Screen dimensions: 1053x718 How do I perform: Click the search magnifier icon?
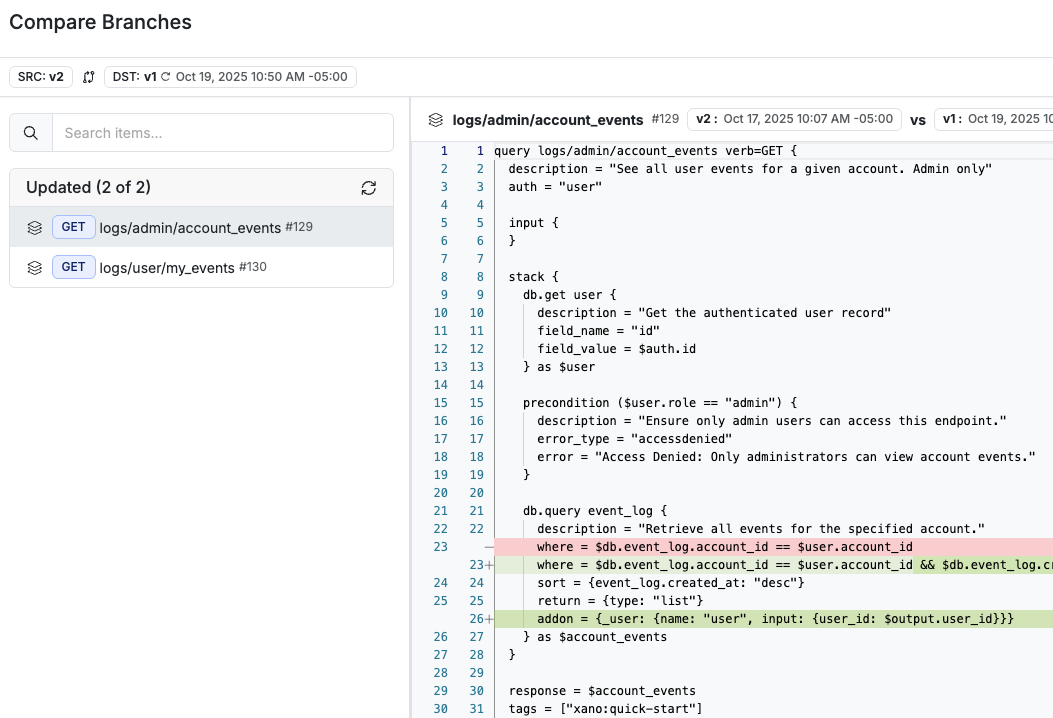(31, 133)
